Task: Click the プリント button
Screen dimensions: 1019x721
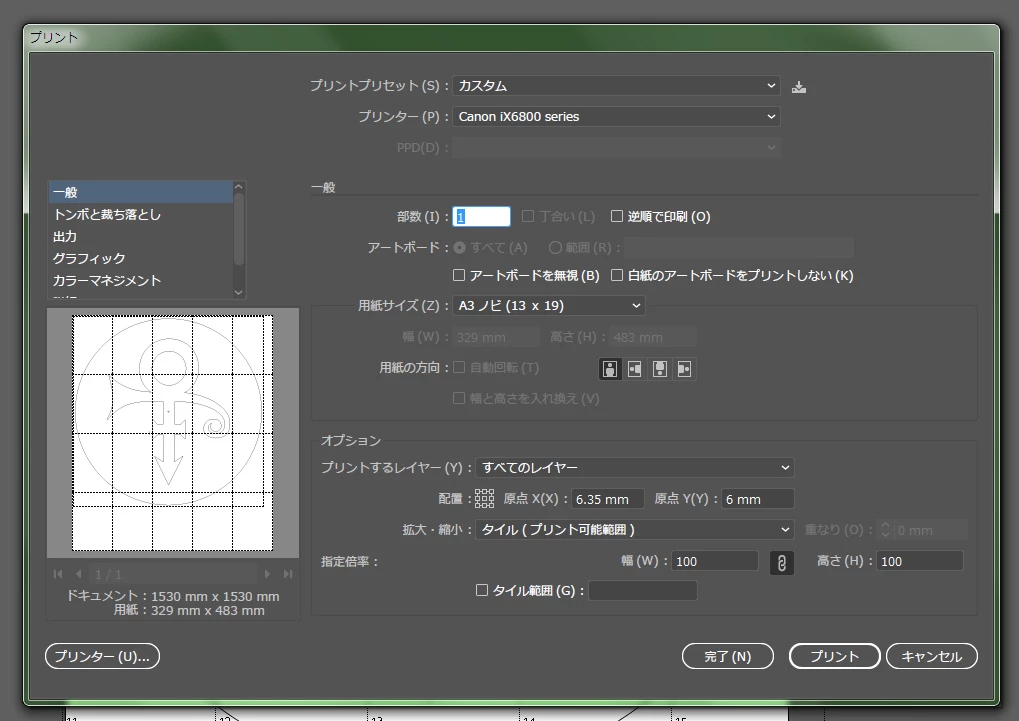Action: pyautogui.click(x=834, y=656)
